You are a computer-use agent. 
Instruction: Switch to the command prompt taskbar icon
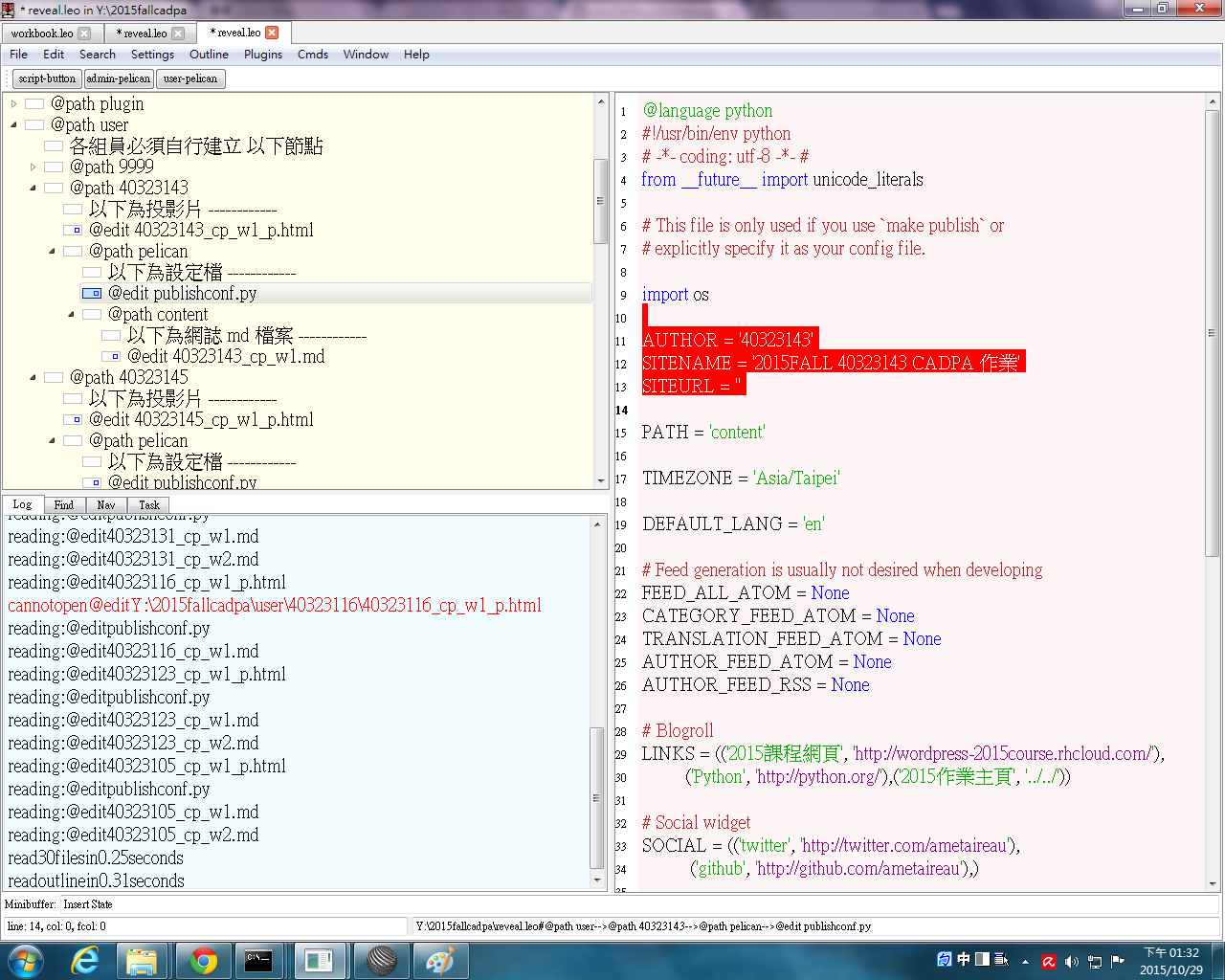click(258, 960)
